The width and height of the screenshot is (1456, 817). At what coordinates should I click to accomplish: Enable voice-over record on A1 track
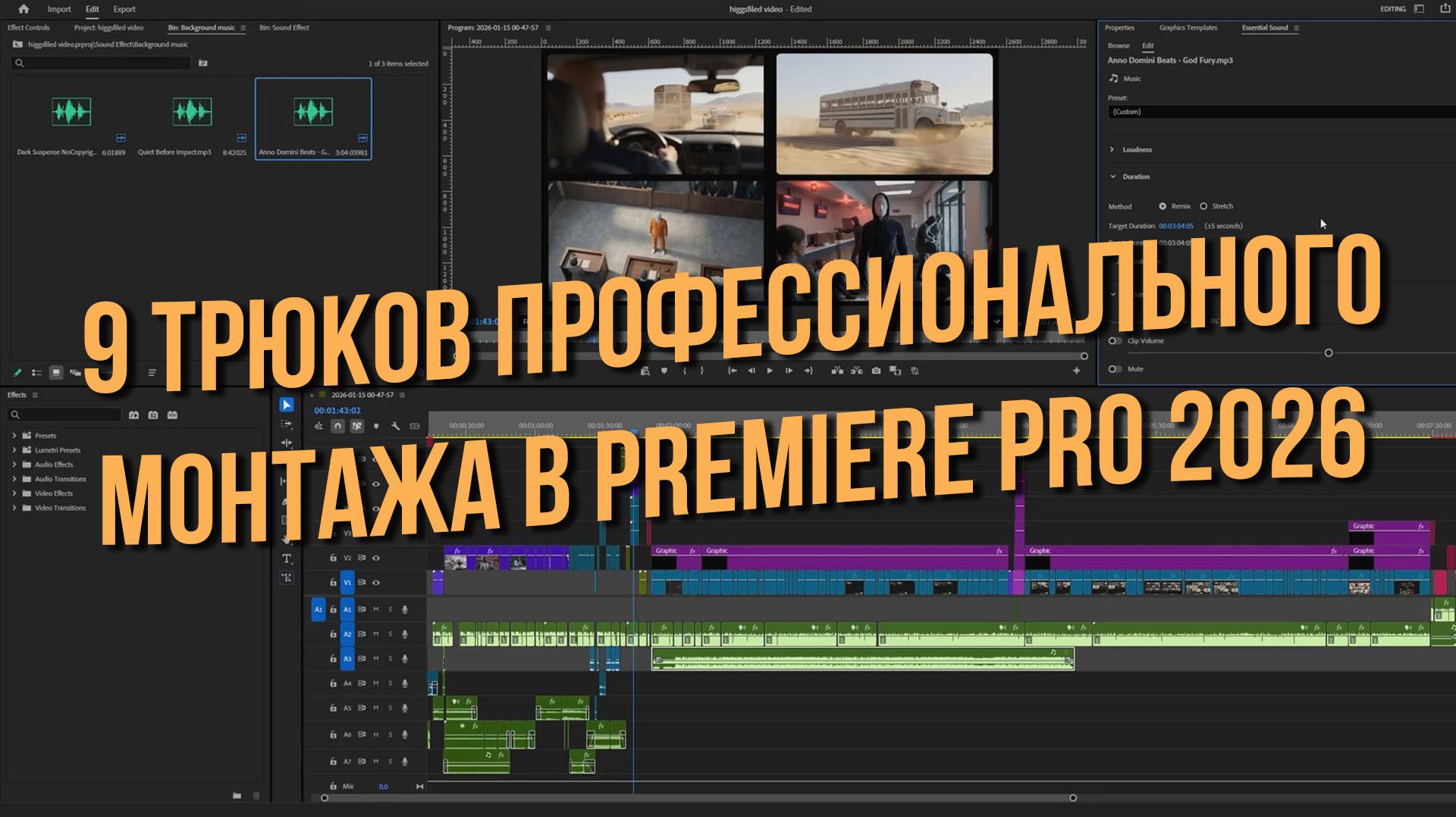click(x=405, y=609)
